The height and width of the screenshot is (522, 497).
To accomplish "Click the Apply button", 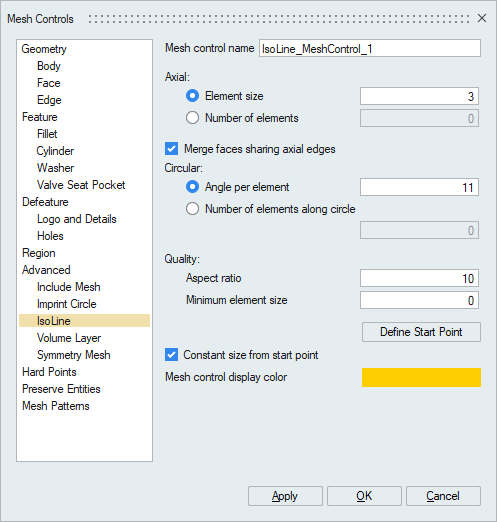I will click(285, 496).
